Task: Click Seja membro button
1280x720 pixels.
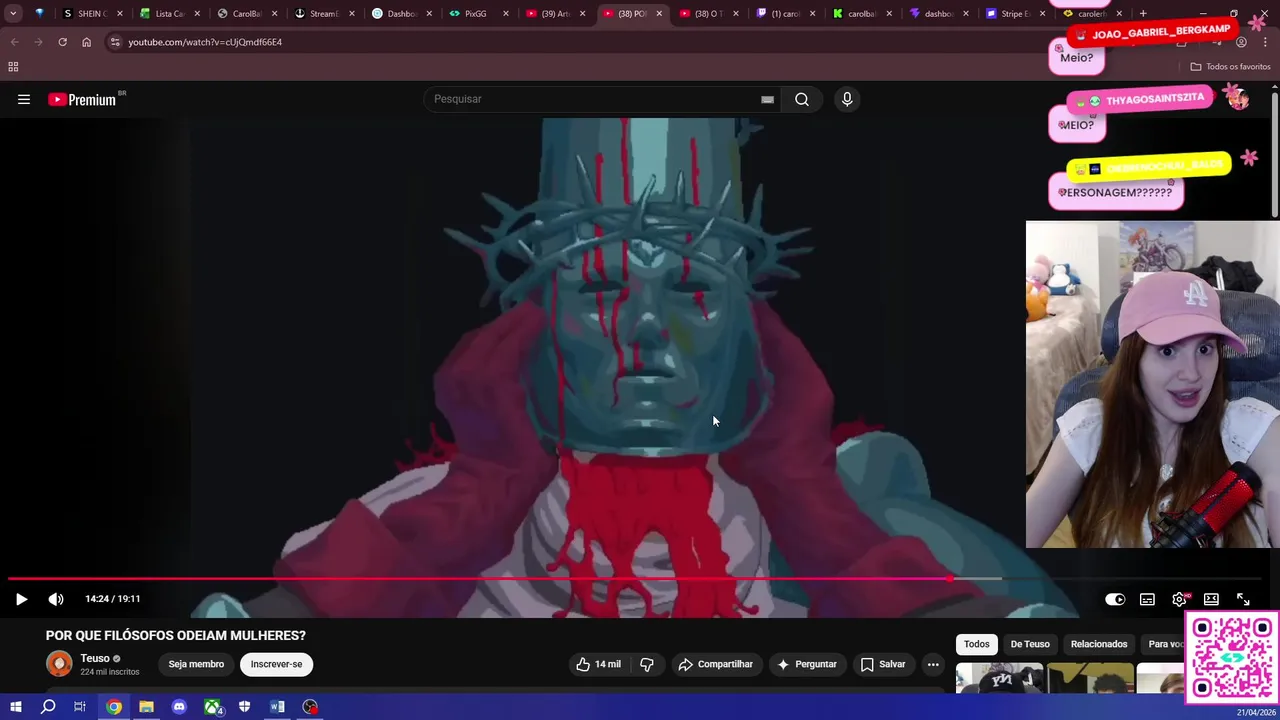Action: (196, 664)
